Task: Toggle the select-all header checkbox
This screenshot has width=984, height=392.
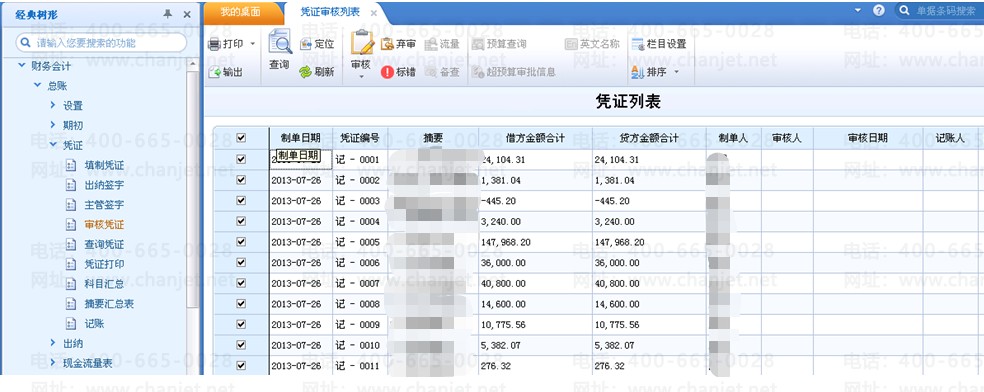Action: point(241,139)
